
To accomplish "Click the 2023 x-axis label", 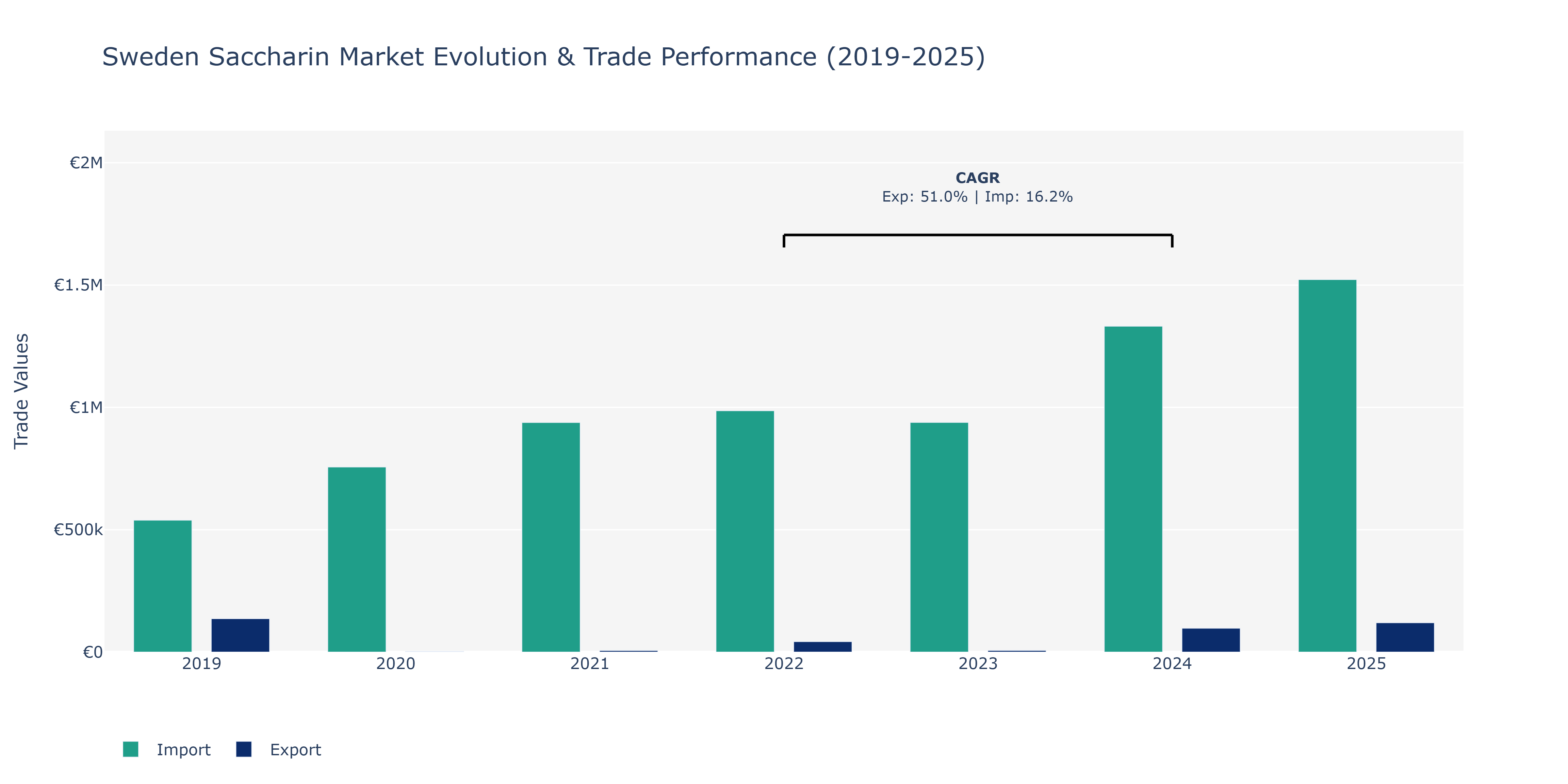I will click(x=978, y=663).
